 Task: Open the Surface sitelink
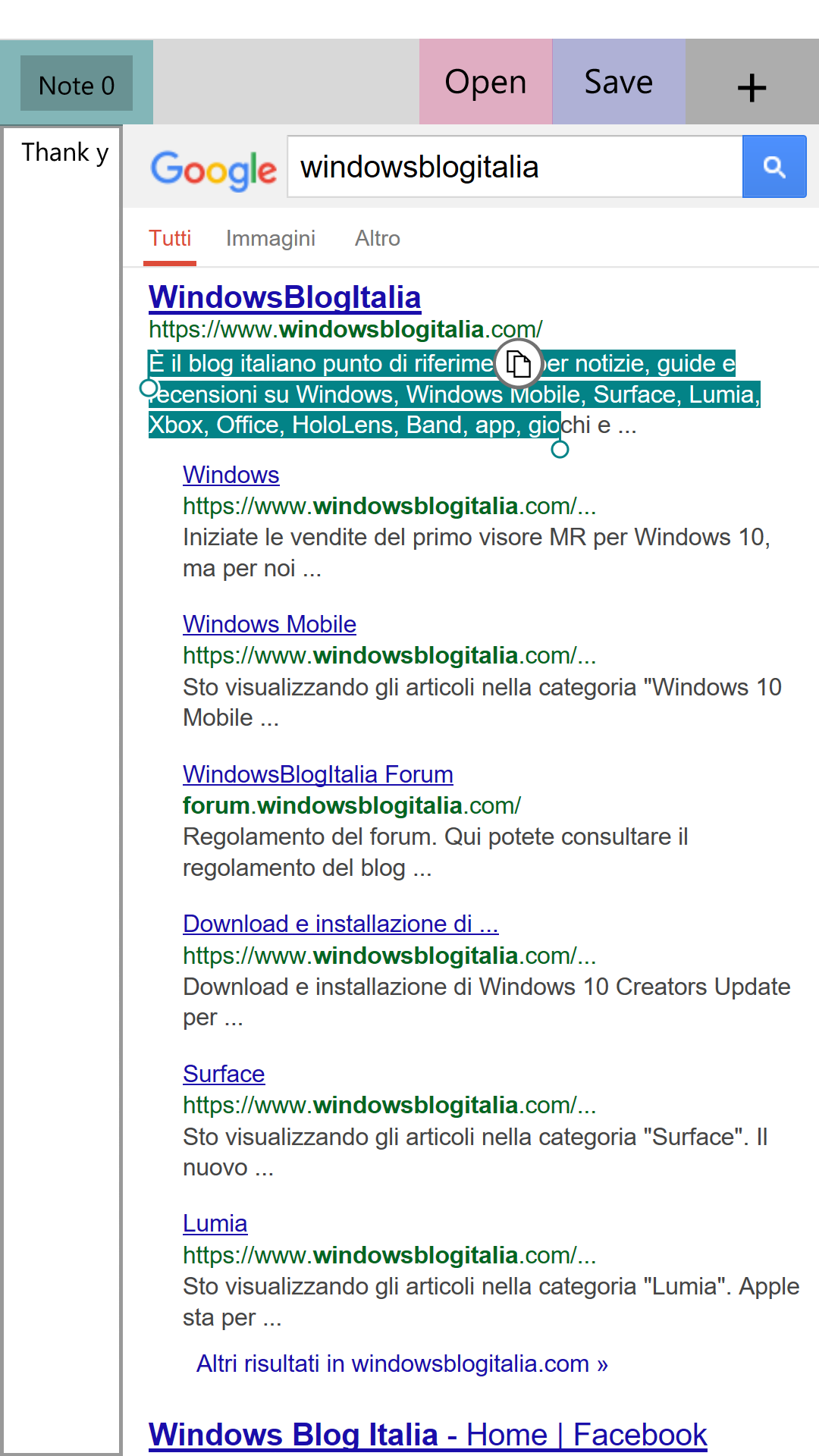[x=224, y=1074]
